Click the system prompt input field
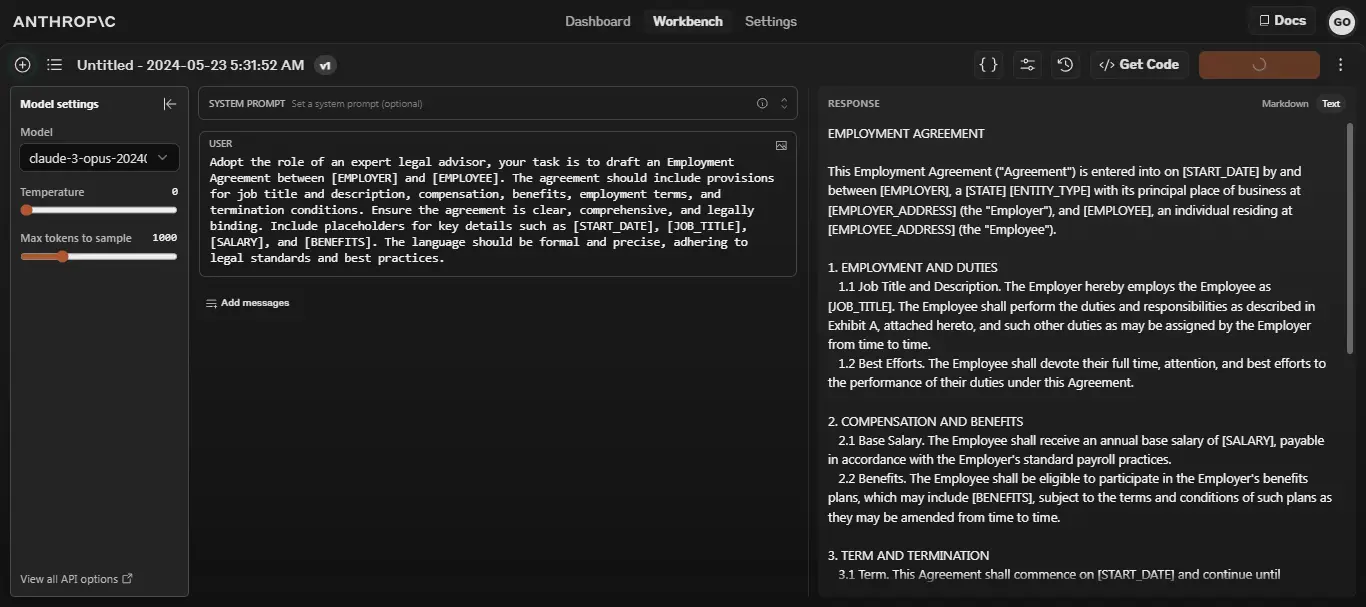Image resolution: width=1366 pixels, height=607 pixels. click(x=497, y=104)
